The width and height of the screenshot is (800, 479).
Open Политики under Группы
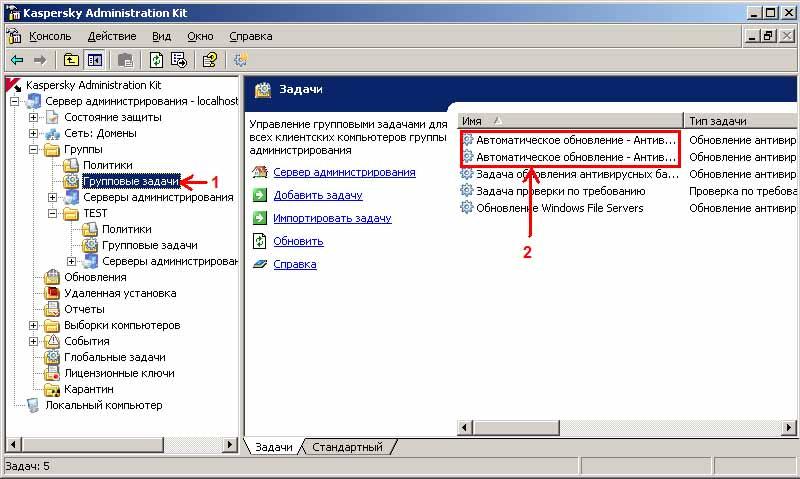coord(108,165)
